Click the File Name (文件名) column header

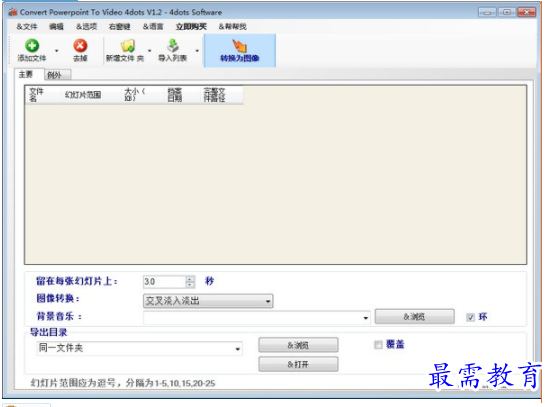pyautogui.click(x=43, y=95)
